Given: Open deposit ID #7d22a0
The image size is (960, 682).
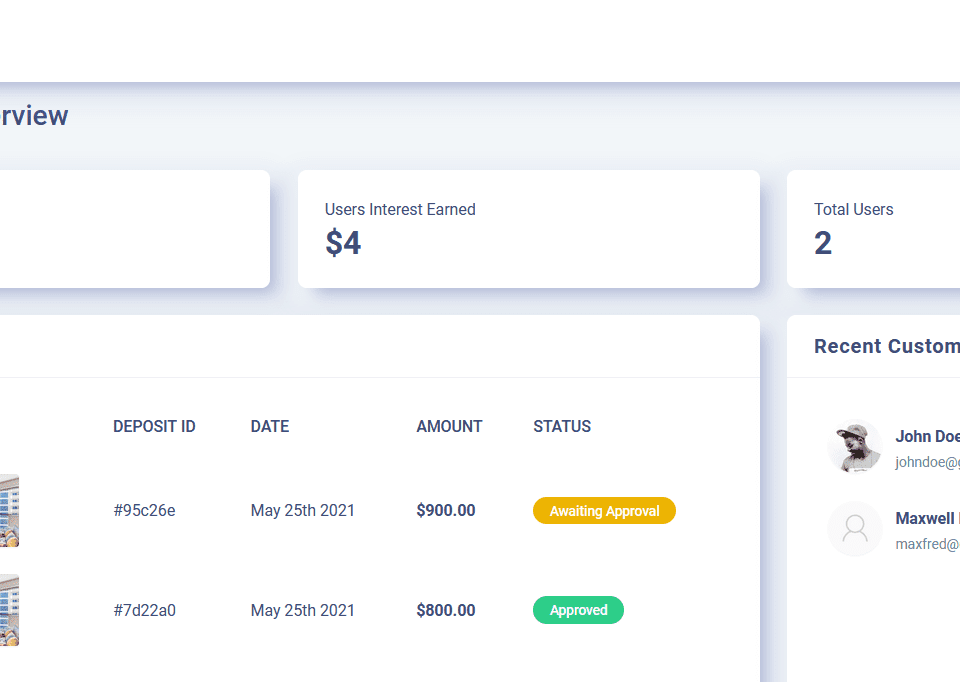Looking at the screenshot, I should (144, 610).
